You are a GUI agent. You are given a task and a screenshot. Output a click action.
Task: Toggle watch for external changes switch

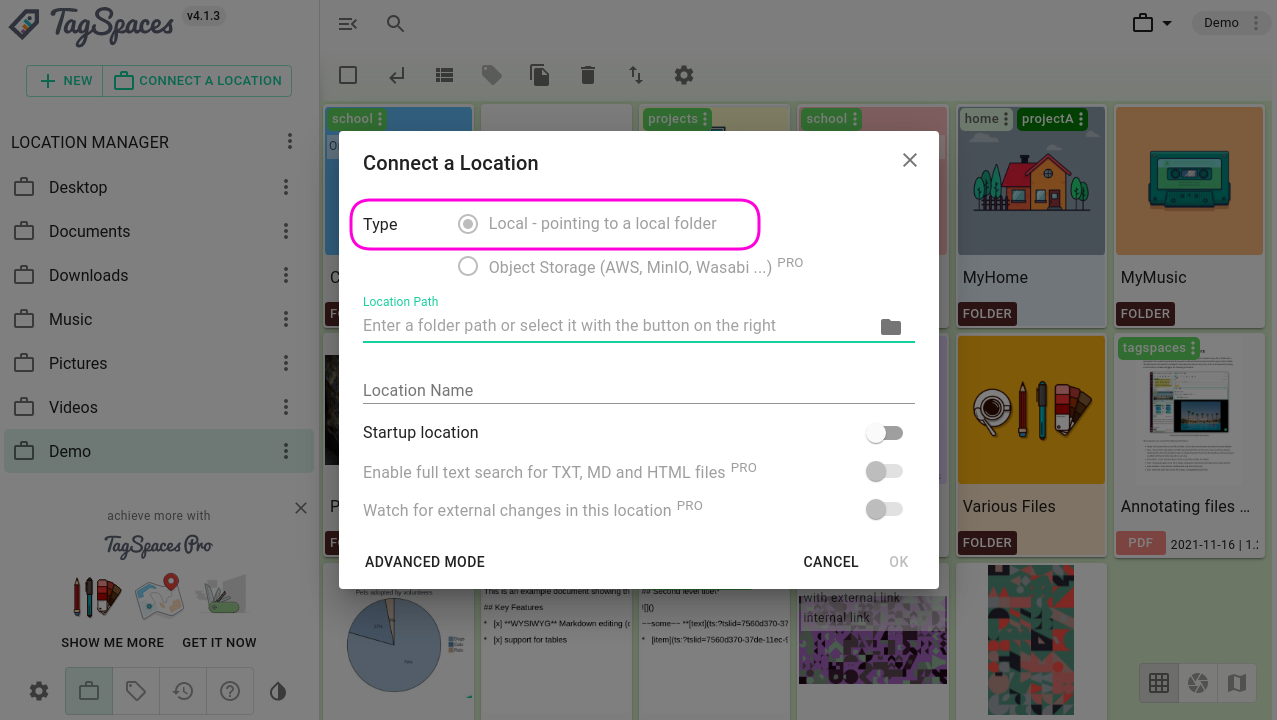[x=885, y=510]
